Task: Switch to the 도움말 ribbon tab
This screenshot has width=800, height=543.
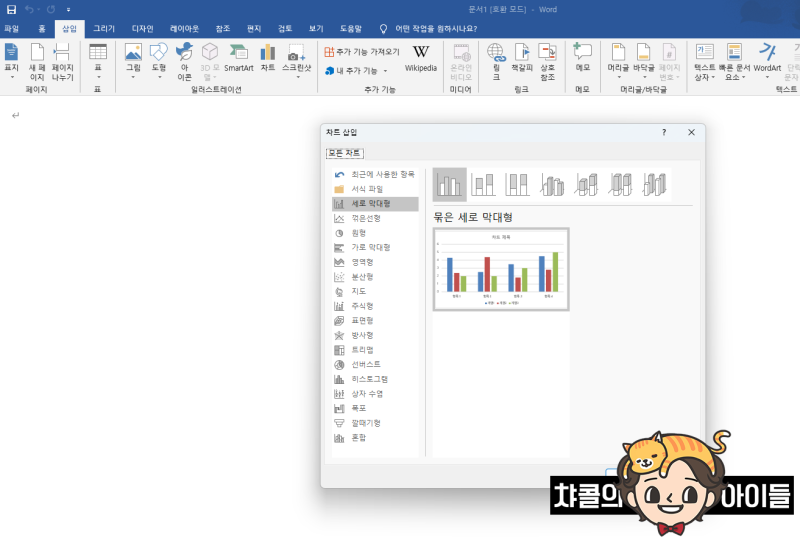Action: [x=351, y=29]
